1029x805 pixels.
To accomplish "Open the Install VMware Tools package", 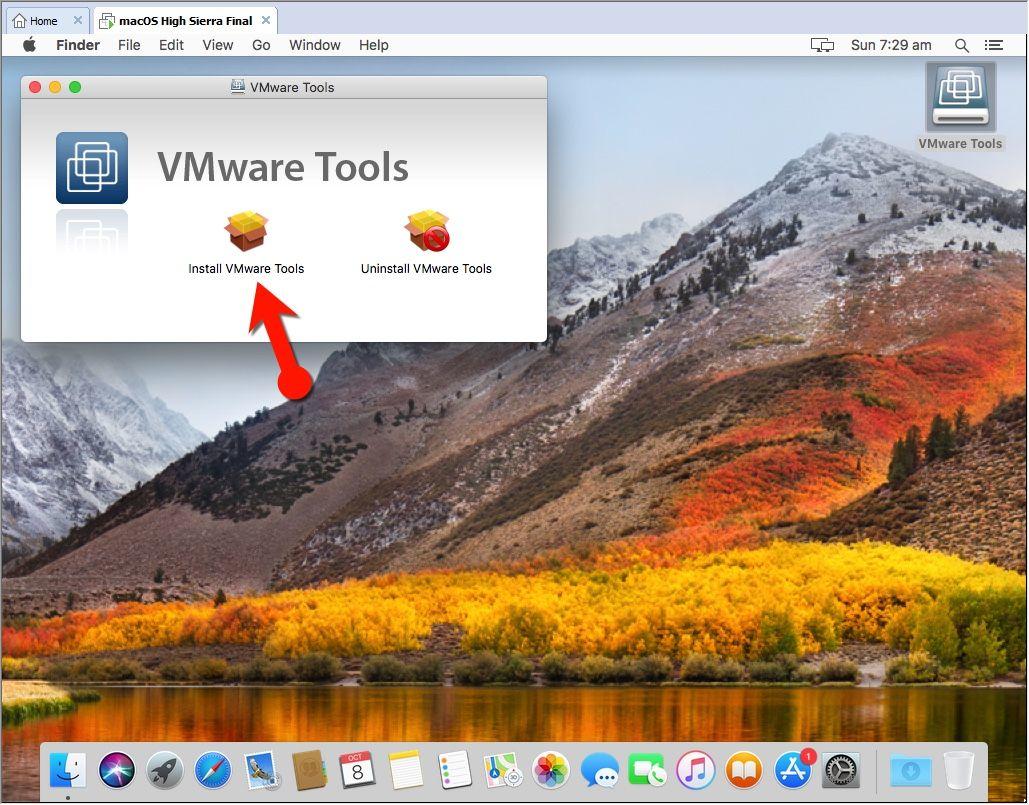I will pos(246,231).
